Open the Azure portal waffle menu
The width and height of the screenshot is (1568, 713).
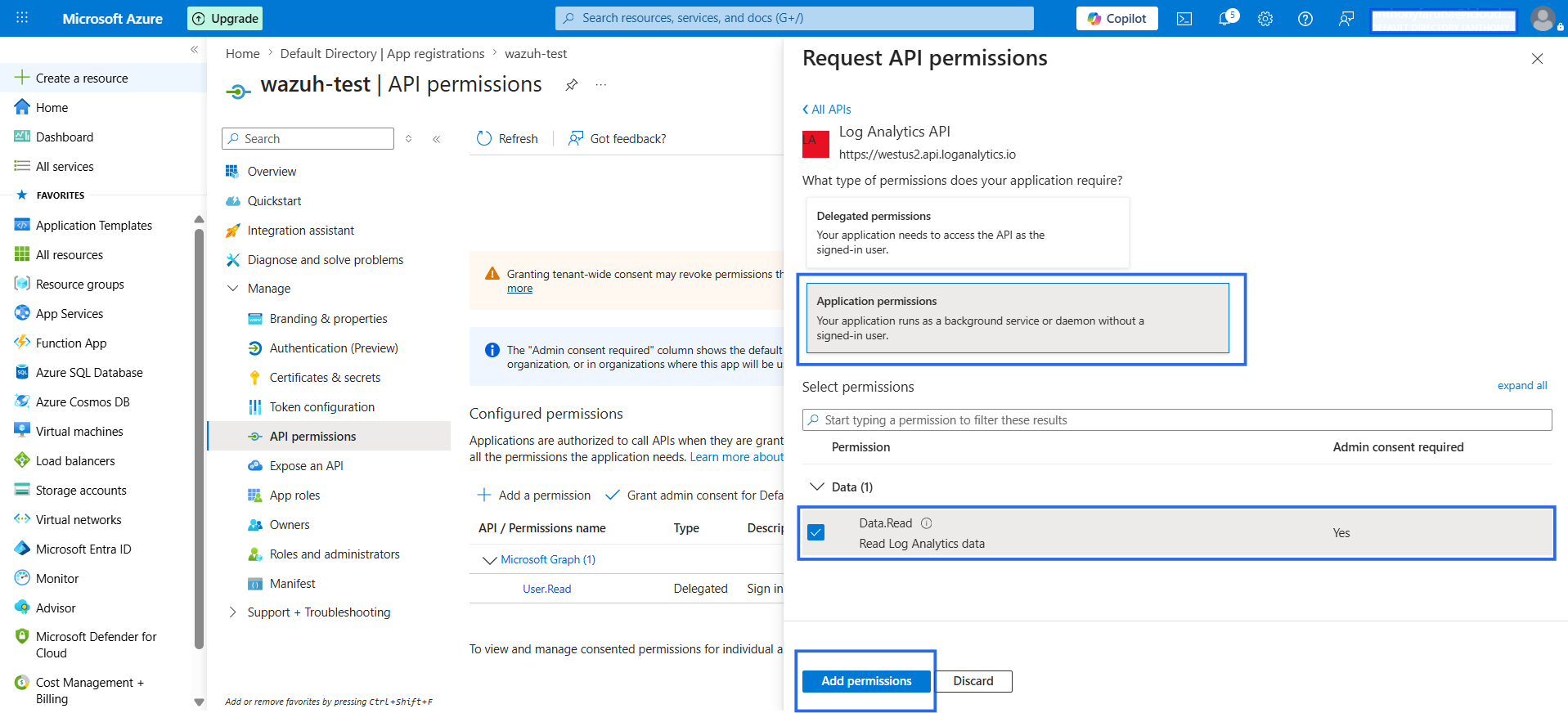click(x=22, y=18)
